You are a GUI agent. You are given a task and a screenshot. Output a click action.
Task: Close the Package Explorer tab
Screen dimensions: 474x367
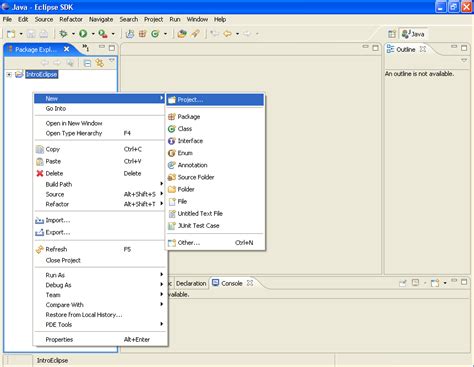pos(67,49)
